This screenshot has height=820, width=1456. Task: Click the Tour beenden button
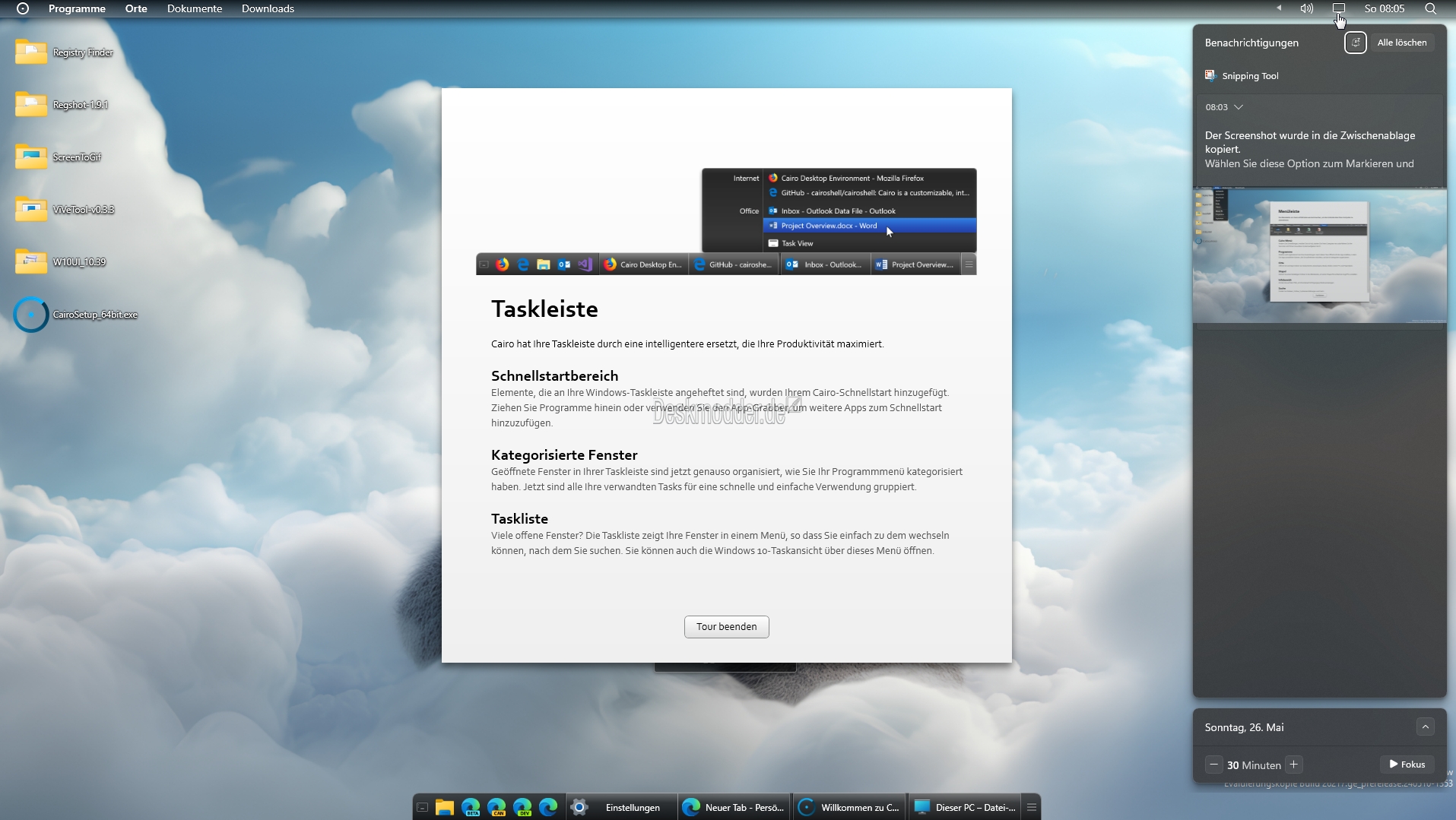726,627
